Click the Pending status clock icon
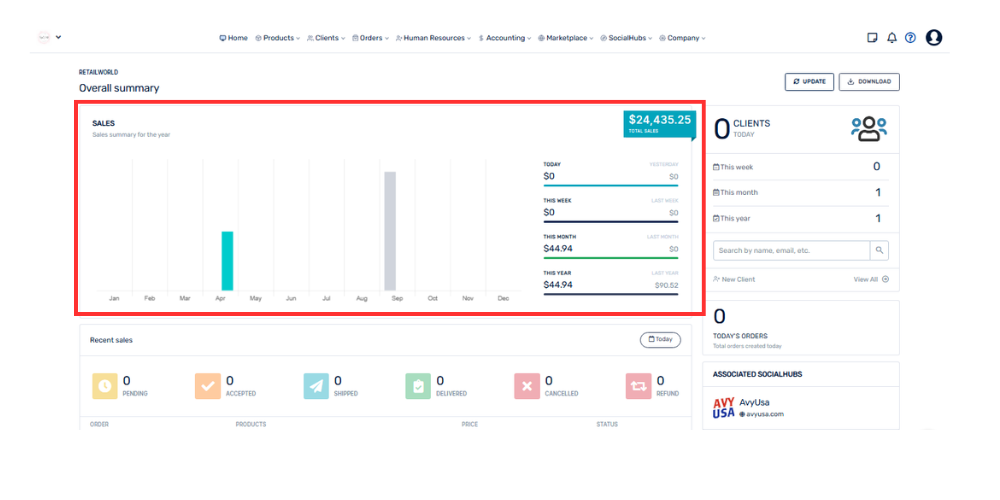Screen dimensions: 1000x500 [105, 386]
